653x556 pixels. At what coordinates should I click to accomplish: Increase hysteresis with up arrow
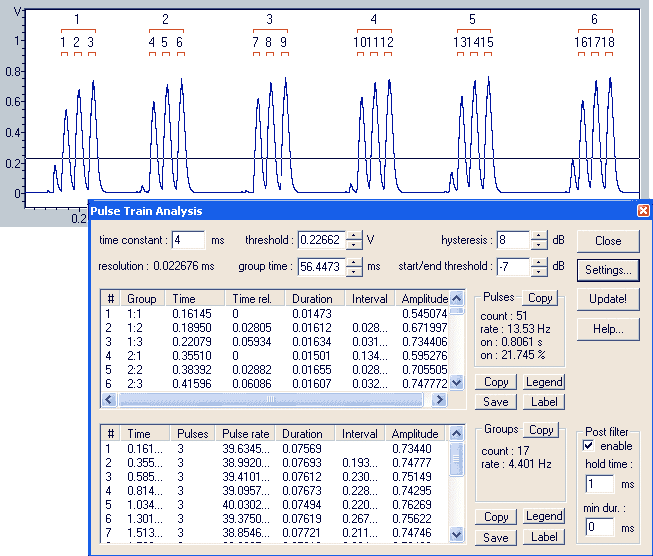coord(539,236)
